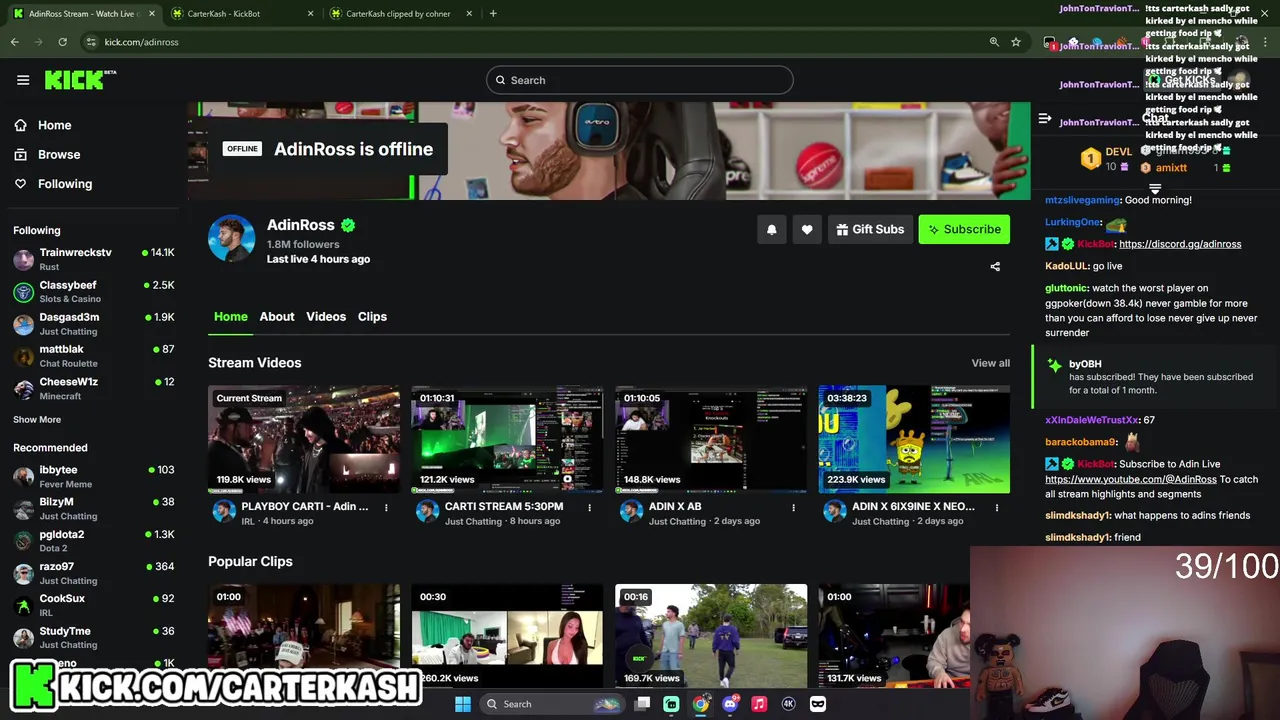The image size is (1280, 720).
Task: Open Chrome from the taskbar
Action: (x=701, y=704)
